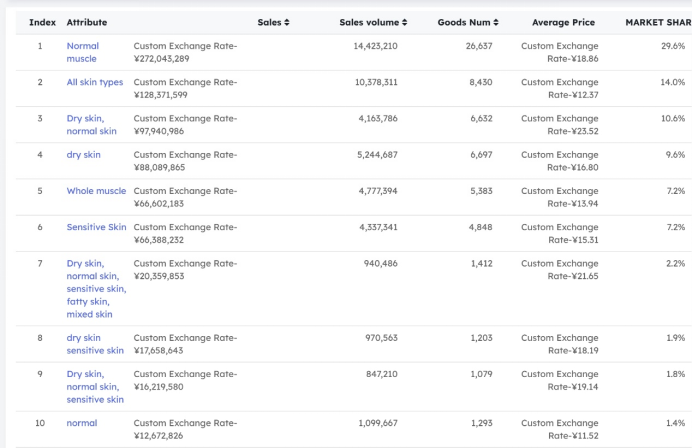This screenshot has height=448, width=693.
Task: Open the Sensitive Skin attribute link
Action: (96, 227)
